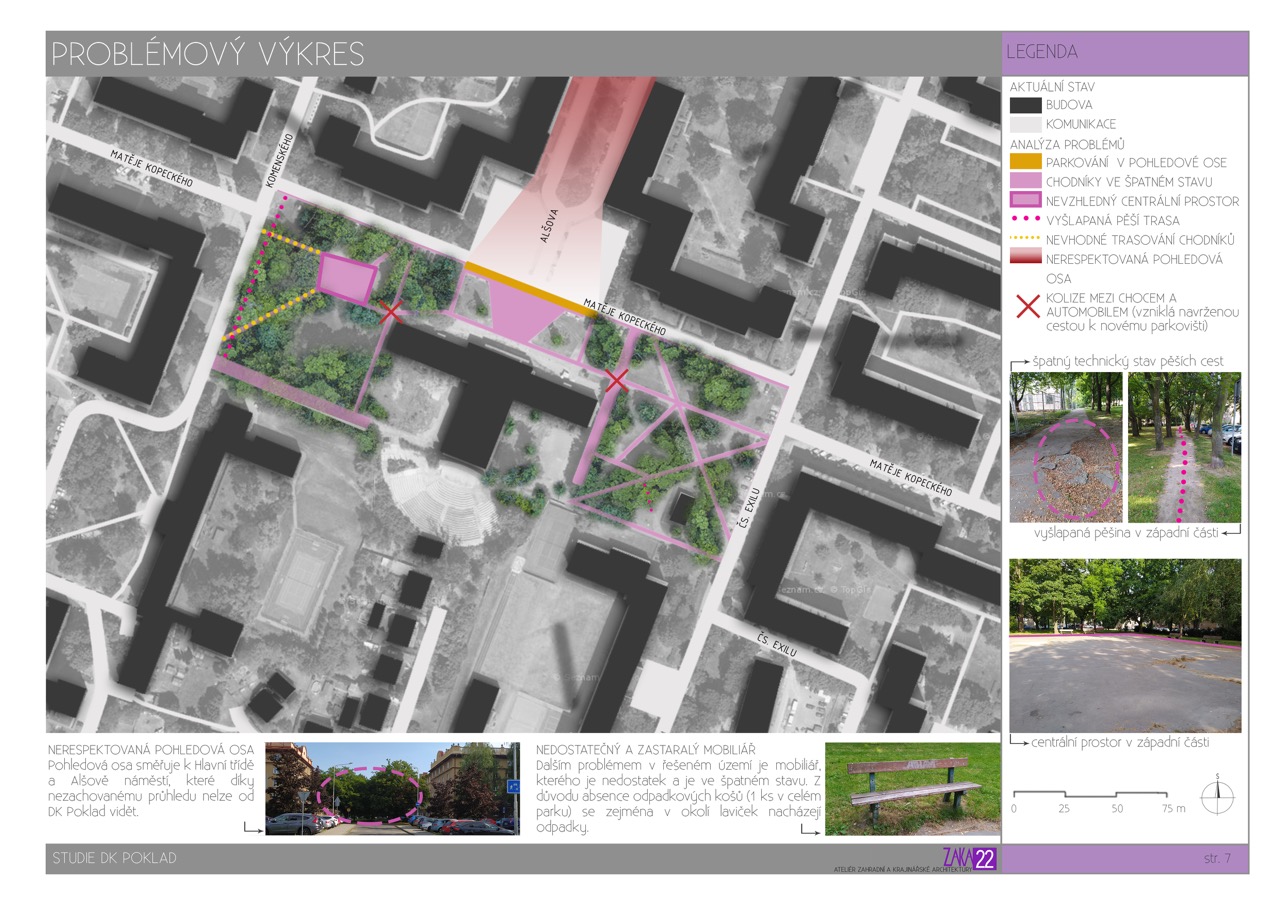This screenshot has height=905, width=1280.
Task: Click the pink dotted trodden-path symbol in the legend
Action: pos(1025,220)
